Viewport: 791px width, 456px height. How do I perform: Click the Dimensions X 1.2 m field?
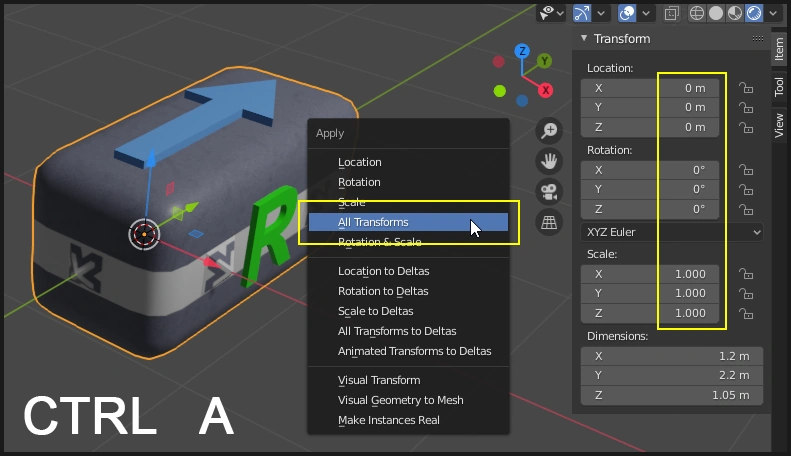672,356
